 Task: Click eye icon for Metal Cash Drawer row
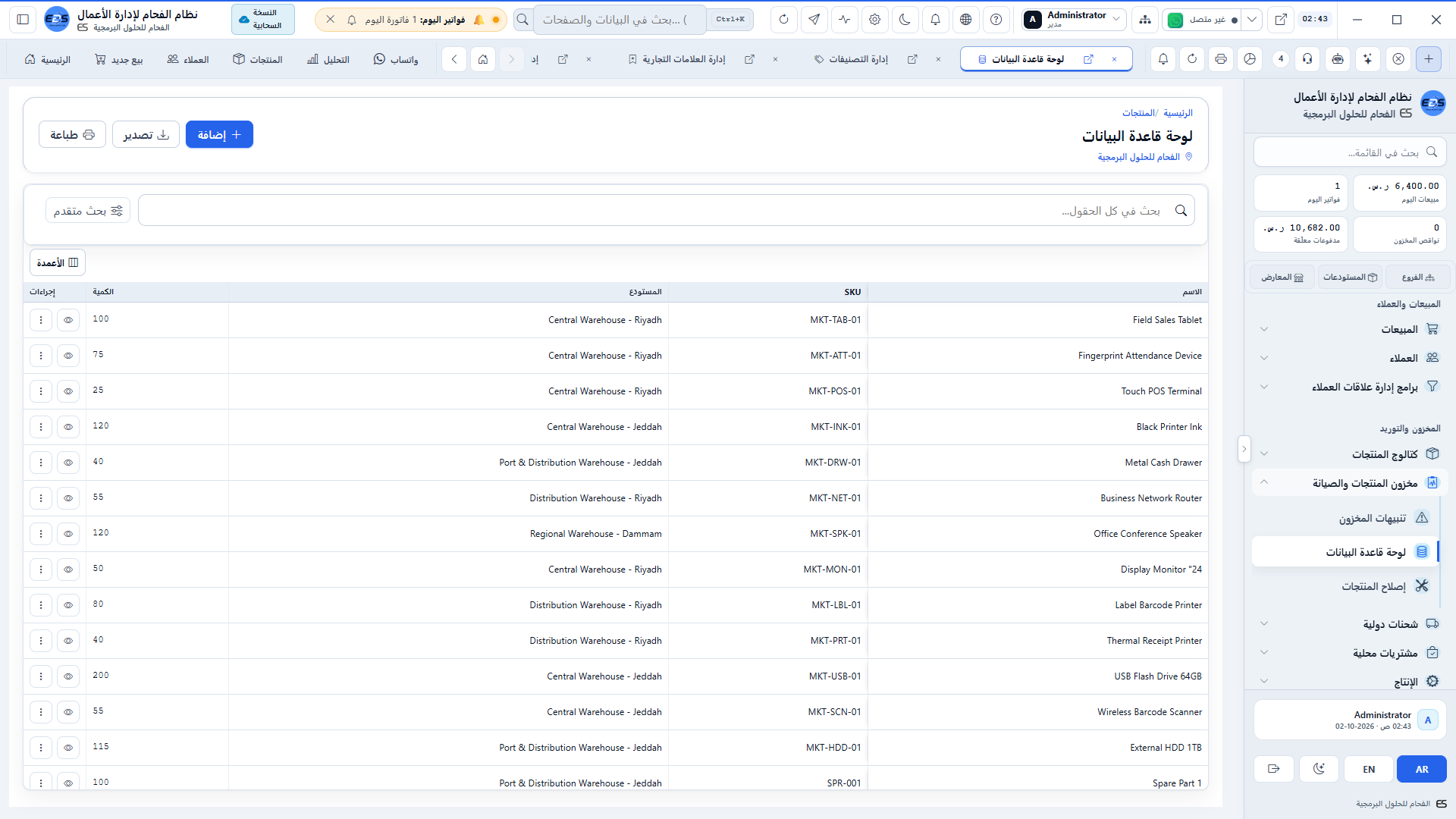[67, 463]
